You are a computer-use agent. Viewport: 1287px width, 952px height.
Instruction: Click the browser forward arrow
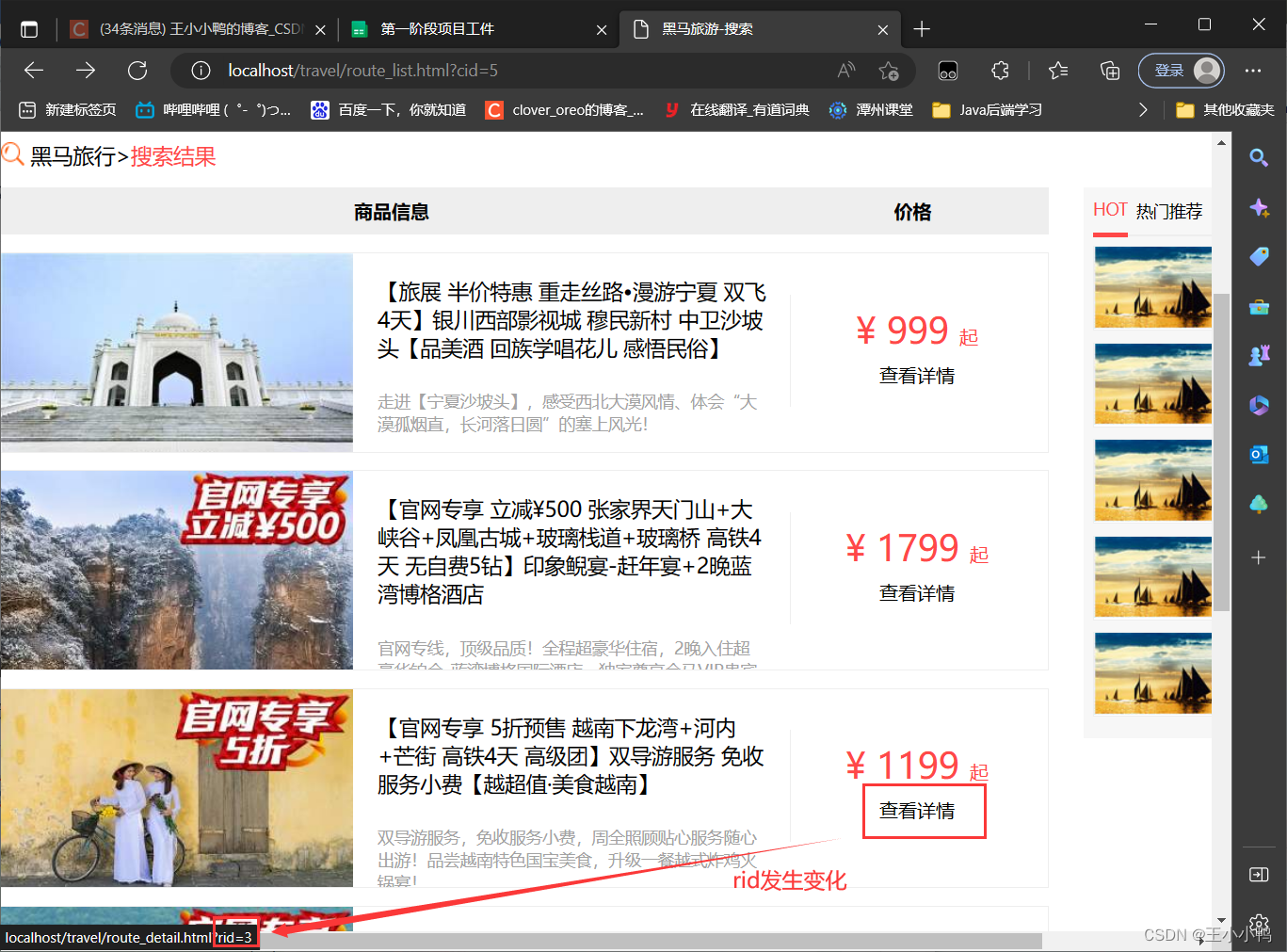pyautogui.click(x=86, y=71)
